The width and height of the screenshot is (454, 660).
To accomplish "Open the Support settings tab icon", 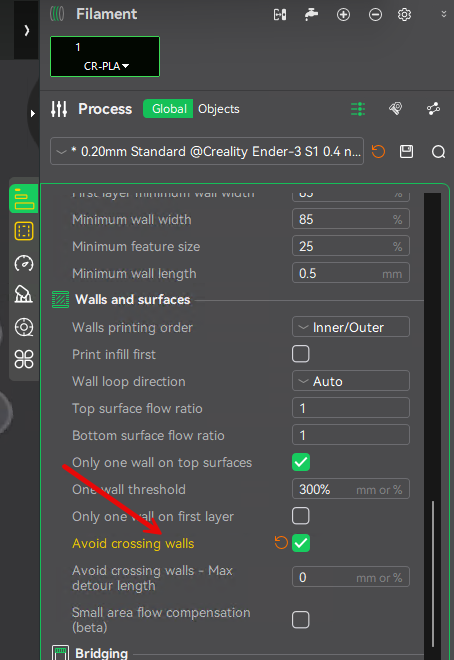I will tap(24, 294).
